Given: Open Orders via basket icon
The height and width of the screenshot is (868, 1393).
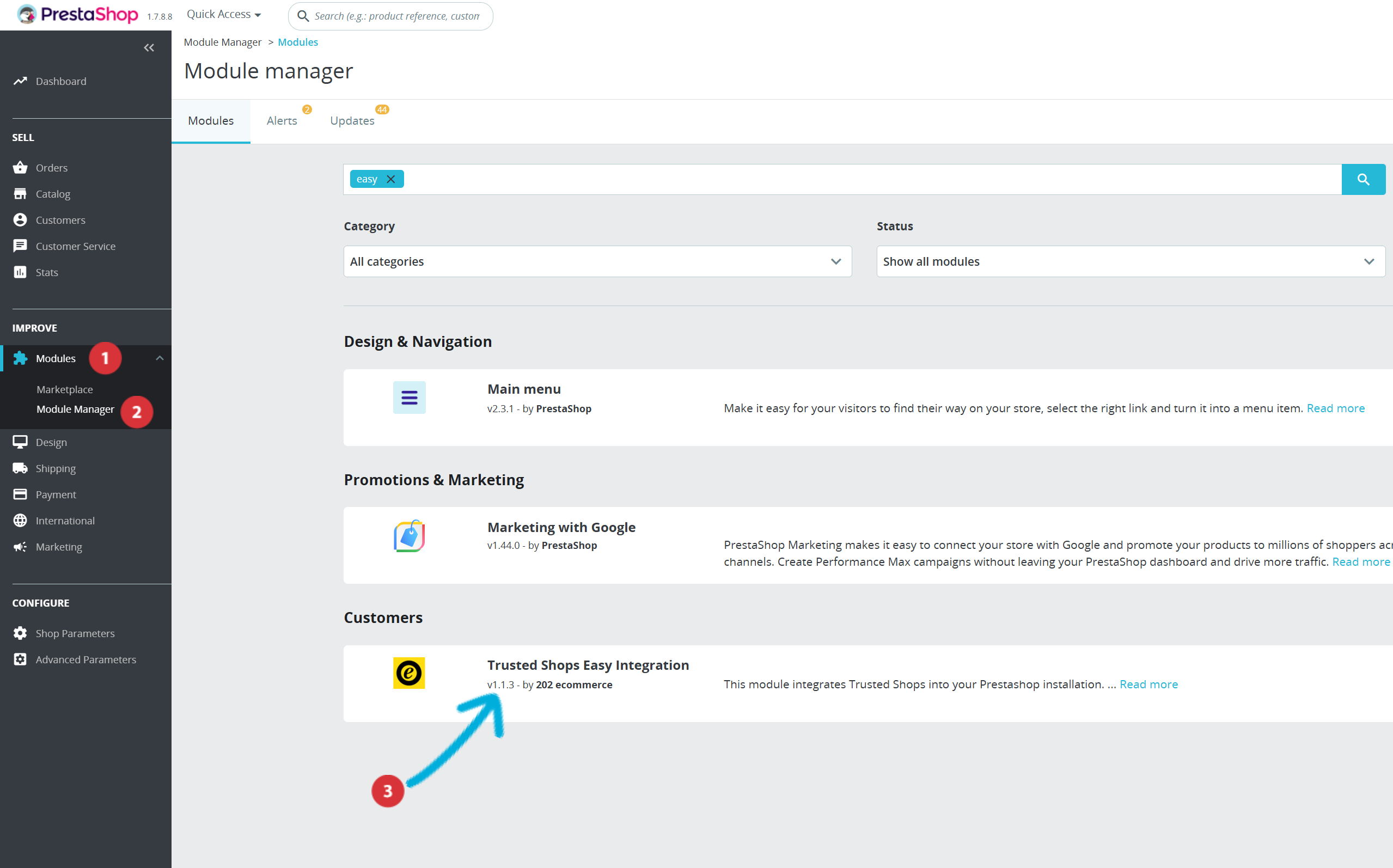Looking at the screenshot, I should click(20, 168).
